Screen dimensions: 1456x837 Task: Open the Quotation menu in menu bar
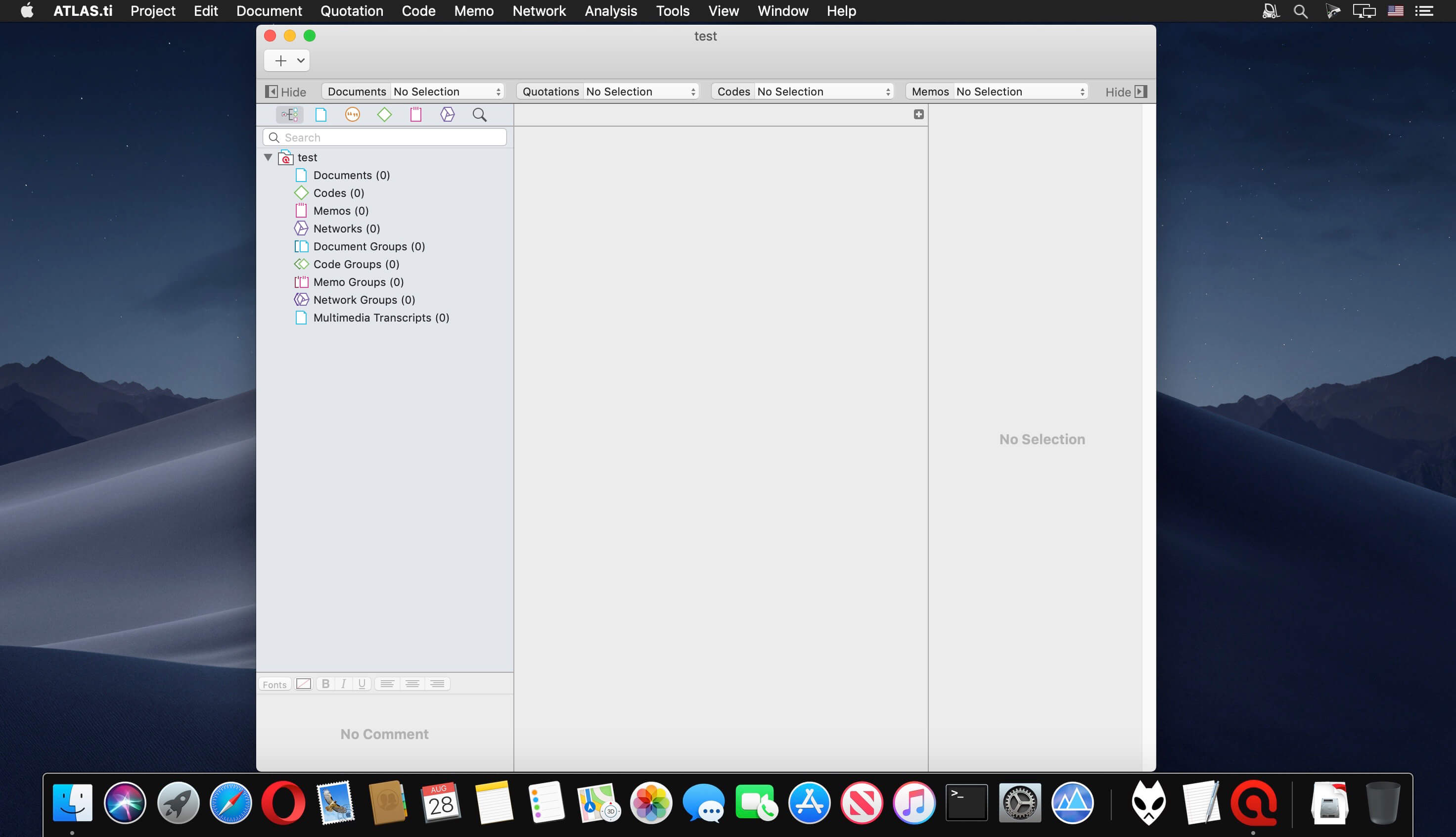(351, 11)
